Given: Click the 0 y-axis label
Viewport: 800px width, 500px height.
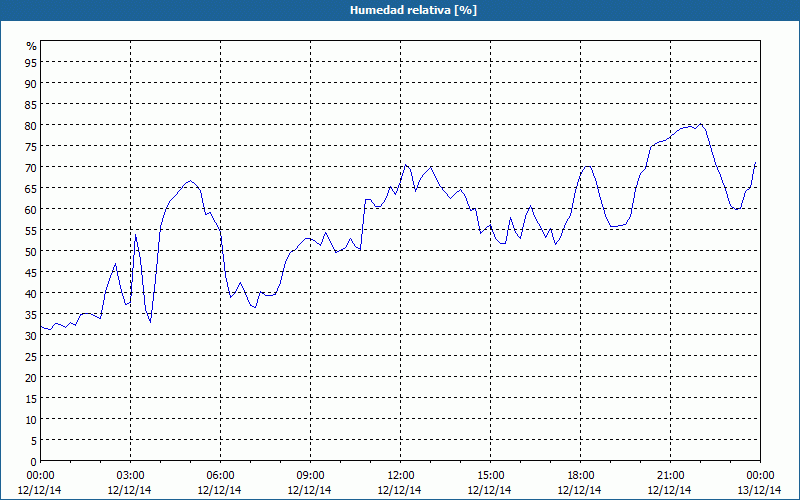Looking at the screenshot, I should click(x=34, y=462).
